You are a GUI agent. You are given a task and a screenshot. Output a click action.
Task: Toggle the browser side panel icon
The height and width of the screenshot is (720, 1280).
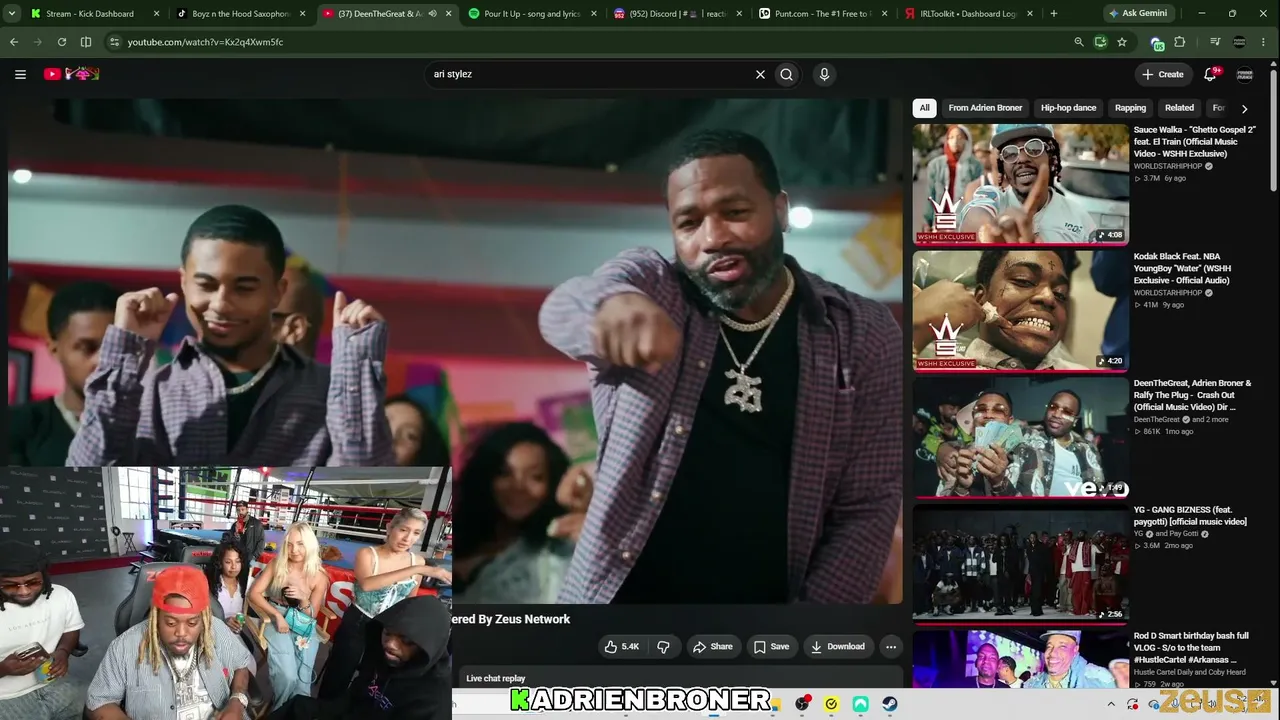click(86, 42)
